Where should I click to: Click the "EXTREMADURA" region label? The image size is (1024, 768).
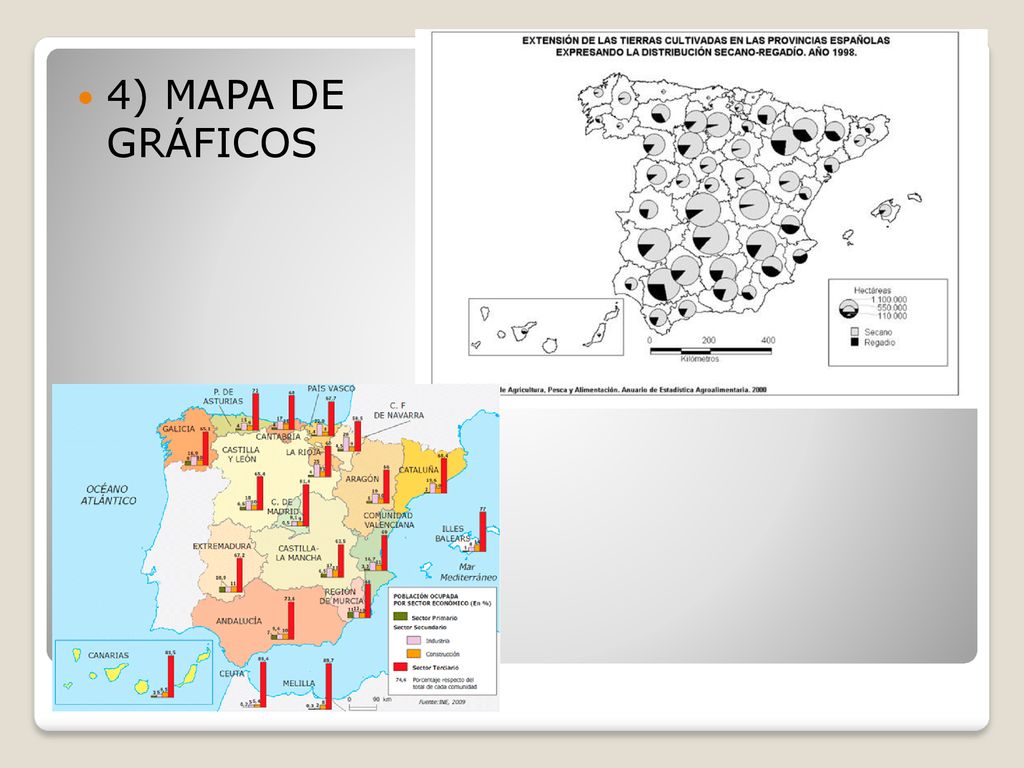(222, 546)
